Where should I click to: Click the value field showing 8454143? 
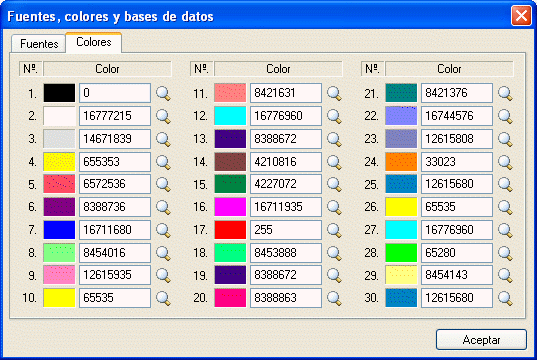click(457, 275)
